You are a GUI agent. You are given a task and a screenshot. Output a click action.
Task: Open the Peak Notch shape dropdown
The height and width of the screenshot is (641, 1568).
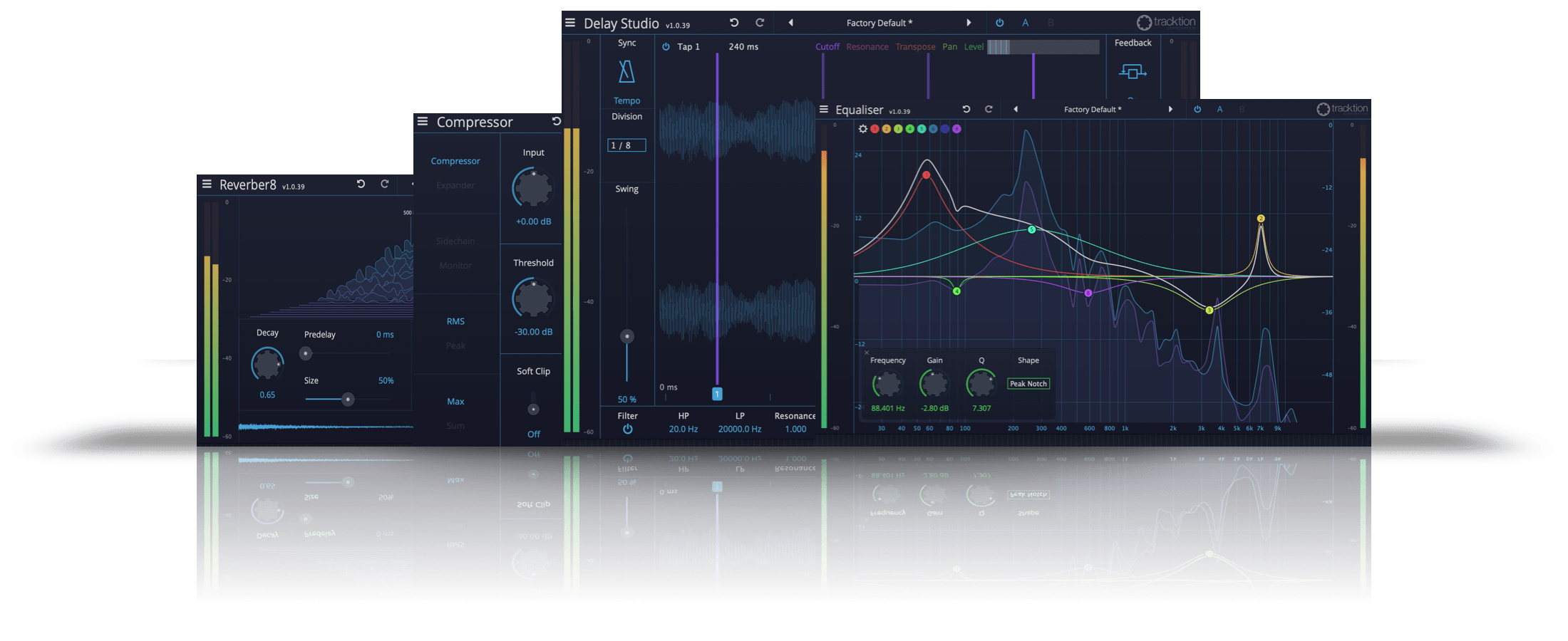pos(1028,384)
